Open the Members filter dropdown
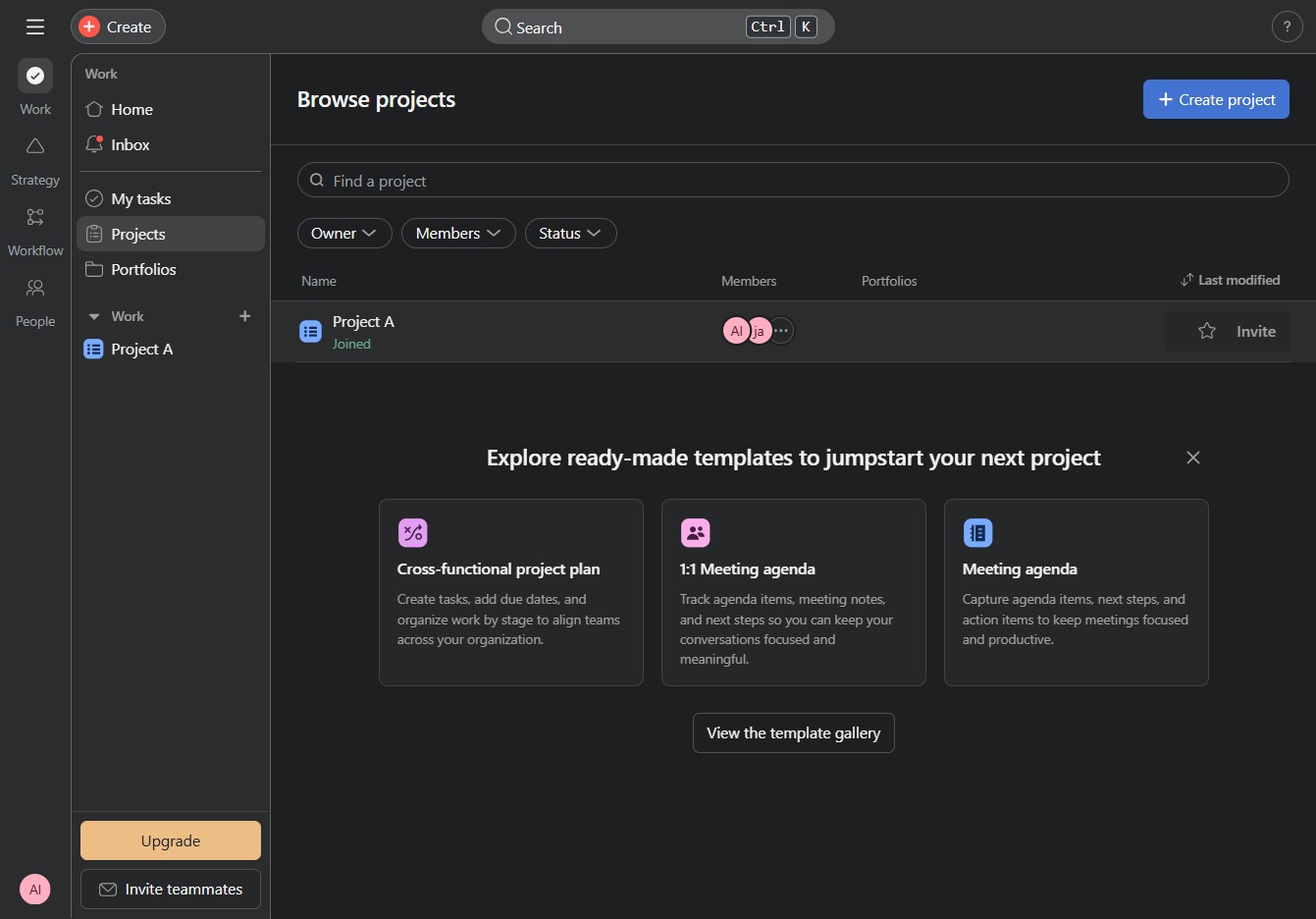Screen dimensions: 1316x919 pos(458,233)
